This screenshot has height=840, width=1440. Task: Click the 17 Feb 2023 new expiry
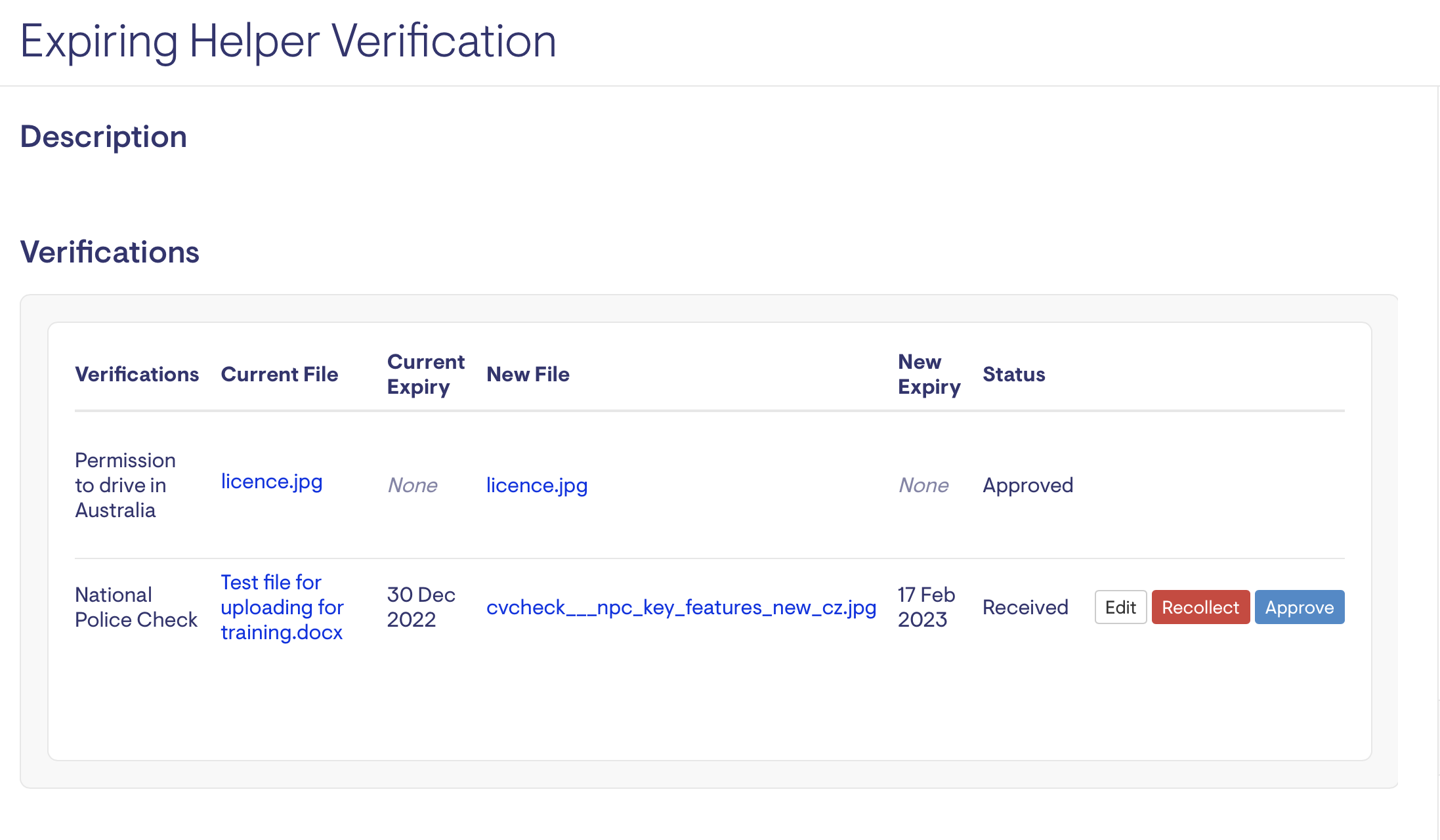[925, 607]
